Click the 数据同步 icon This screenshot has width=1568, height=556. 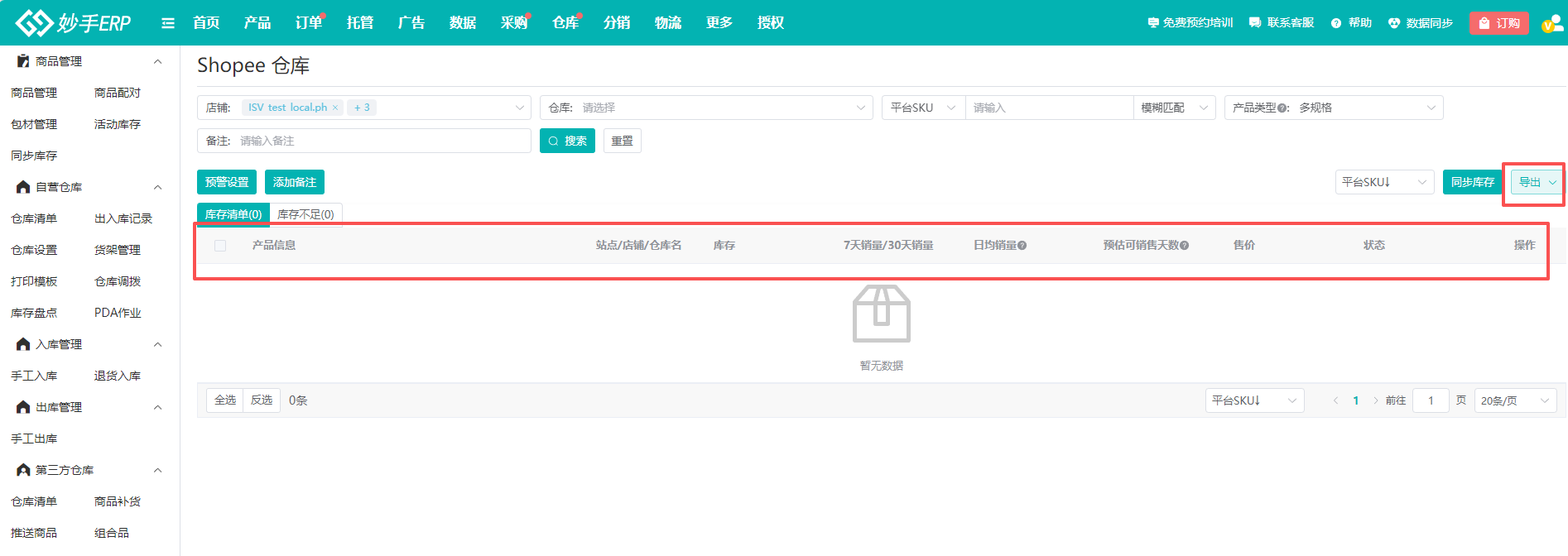click(1394, 23)
